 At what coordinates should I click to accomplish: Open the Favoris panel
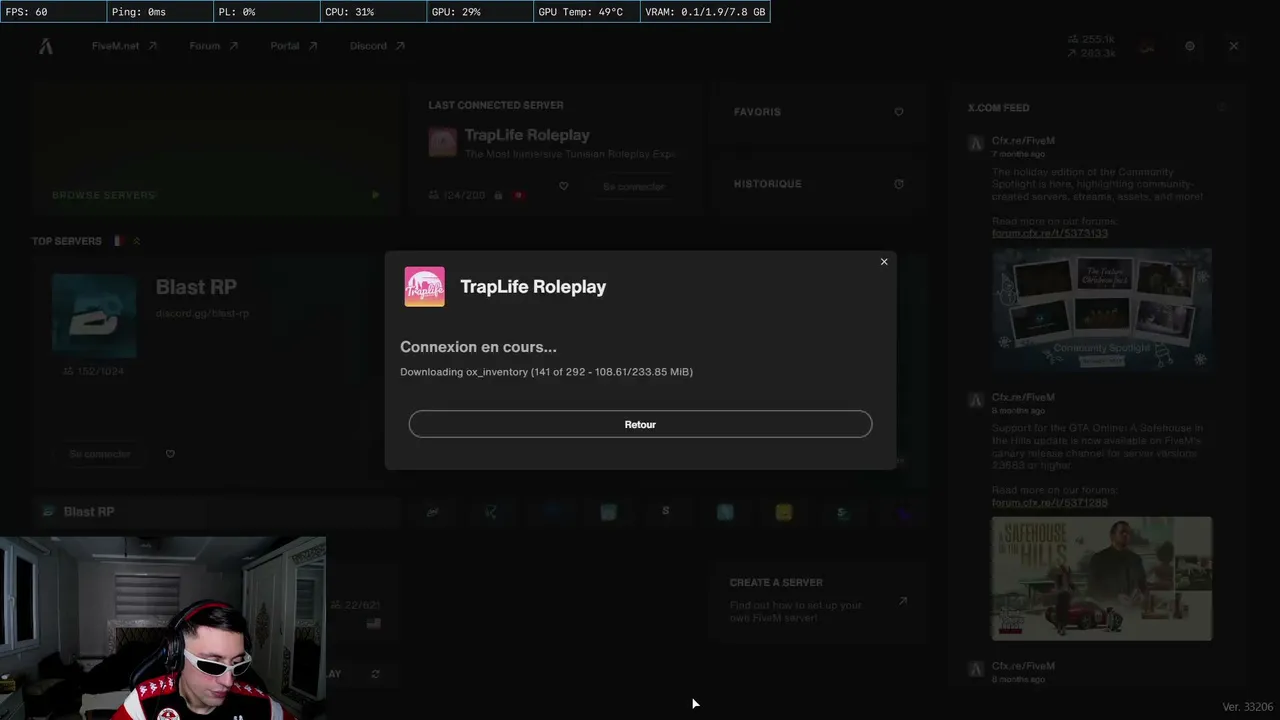tap(819, 112)
